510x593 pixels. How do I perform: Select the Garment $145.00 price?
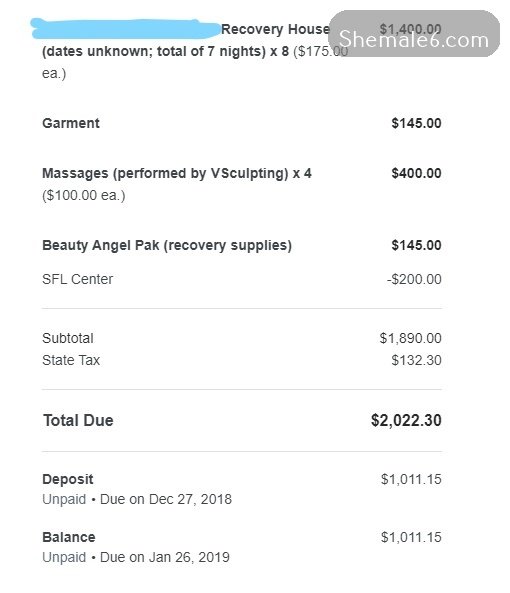pos(416,123)
